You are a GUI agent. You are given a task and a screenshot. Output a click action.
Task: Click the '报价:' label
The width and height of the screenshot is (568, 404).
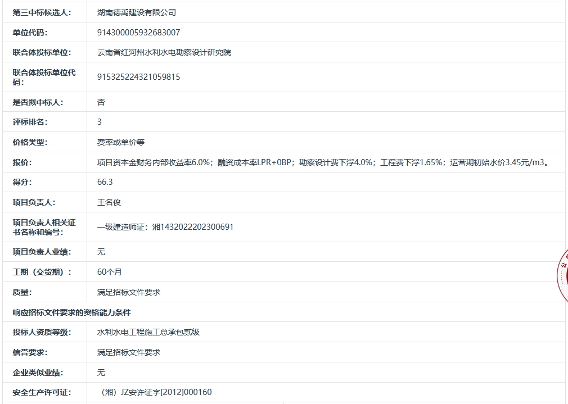click(22, 162)
